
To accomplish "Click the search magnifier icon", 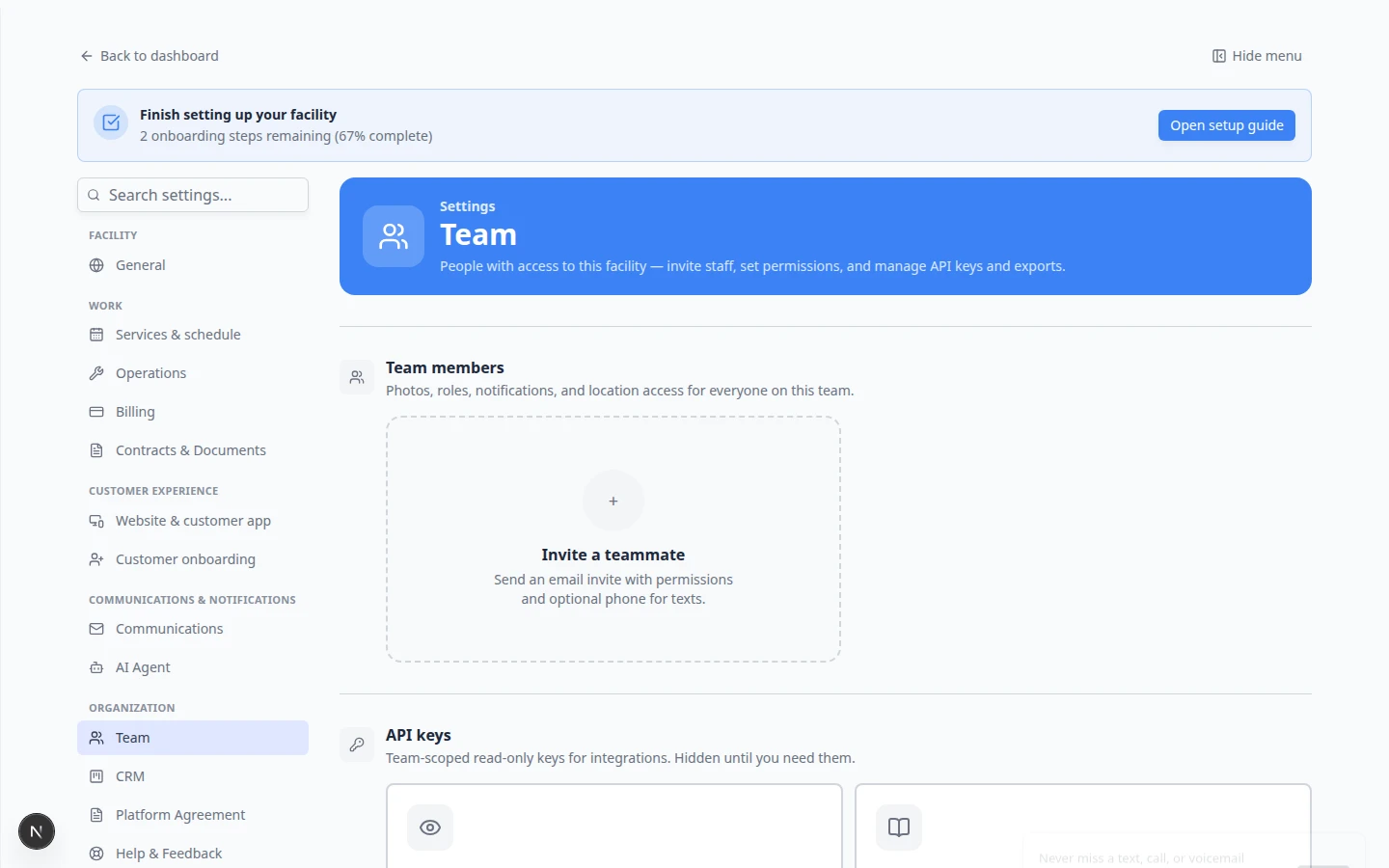I will (94, 195).
